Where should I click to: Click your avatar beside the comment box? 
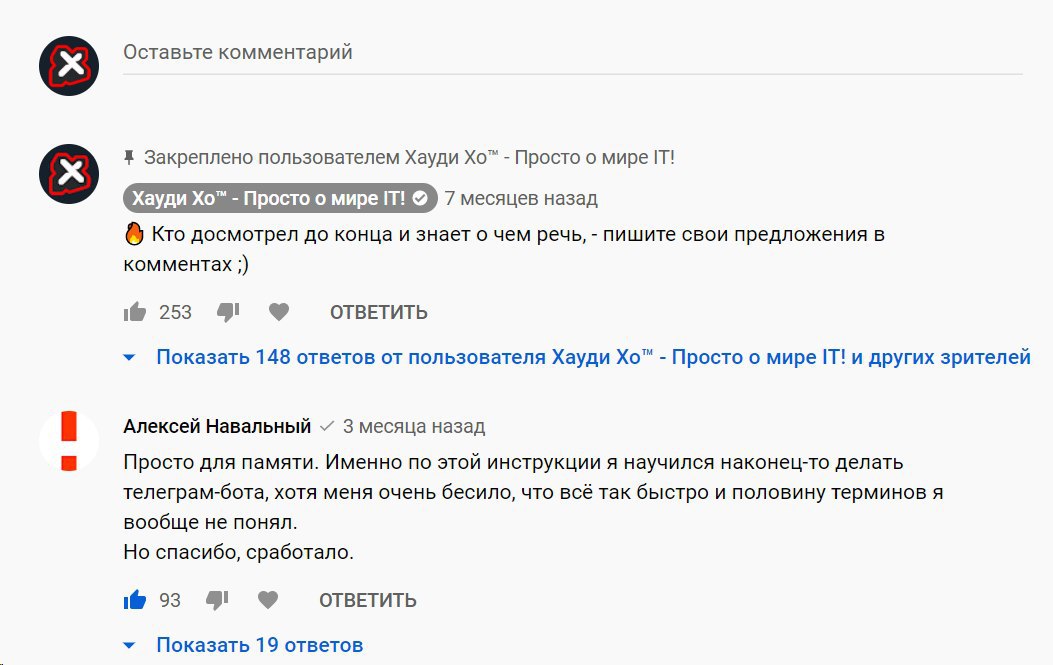point(69,66)
